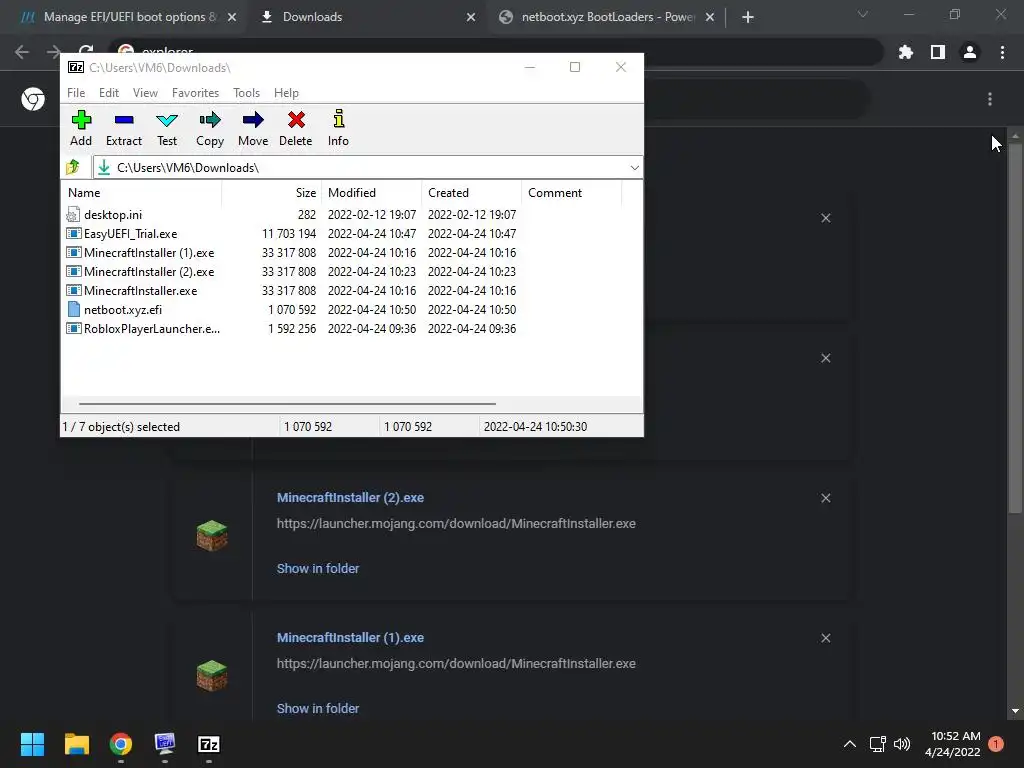Click 7-Zip horizontal scrollbar
The image size is (1024, 768).
pyautogui.click(x=287, y=404)
